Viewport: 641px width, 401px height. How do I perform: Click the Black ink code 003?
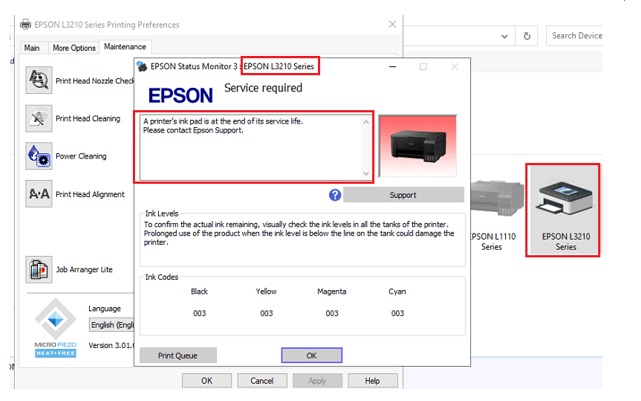click(199, 313)
